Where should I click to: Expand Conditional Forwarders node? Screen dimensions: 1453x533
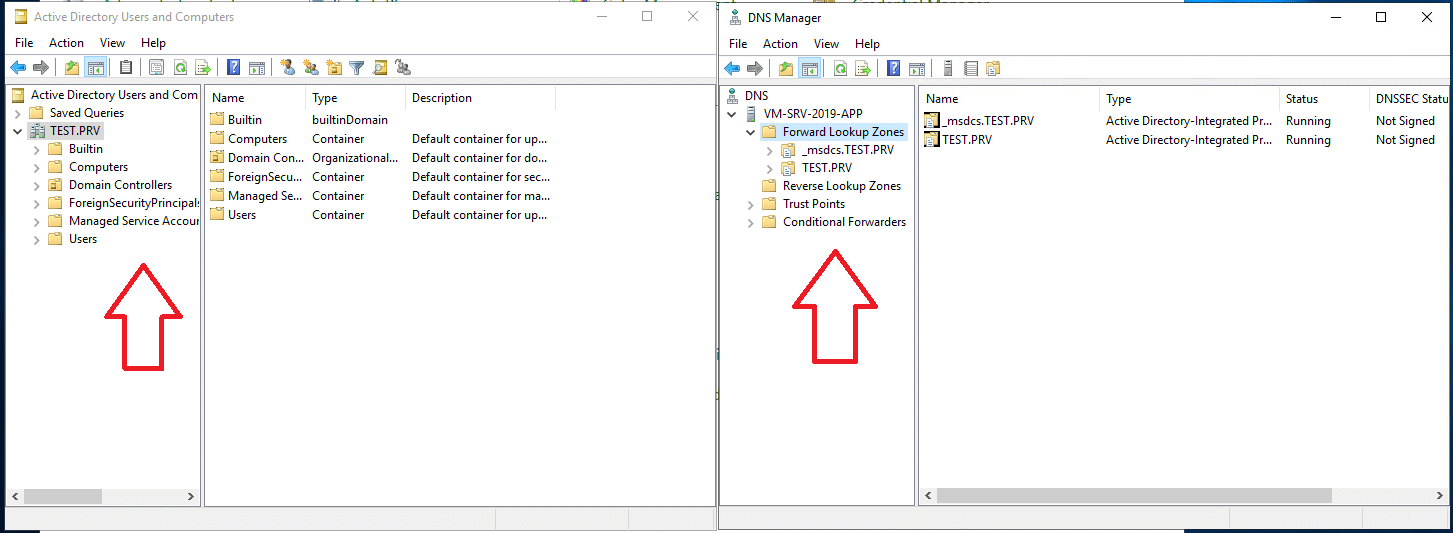click(x=751, y=222)
